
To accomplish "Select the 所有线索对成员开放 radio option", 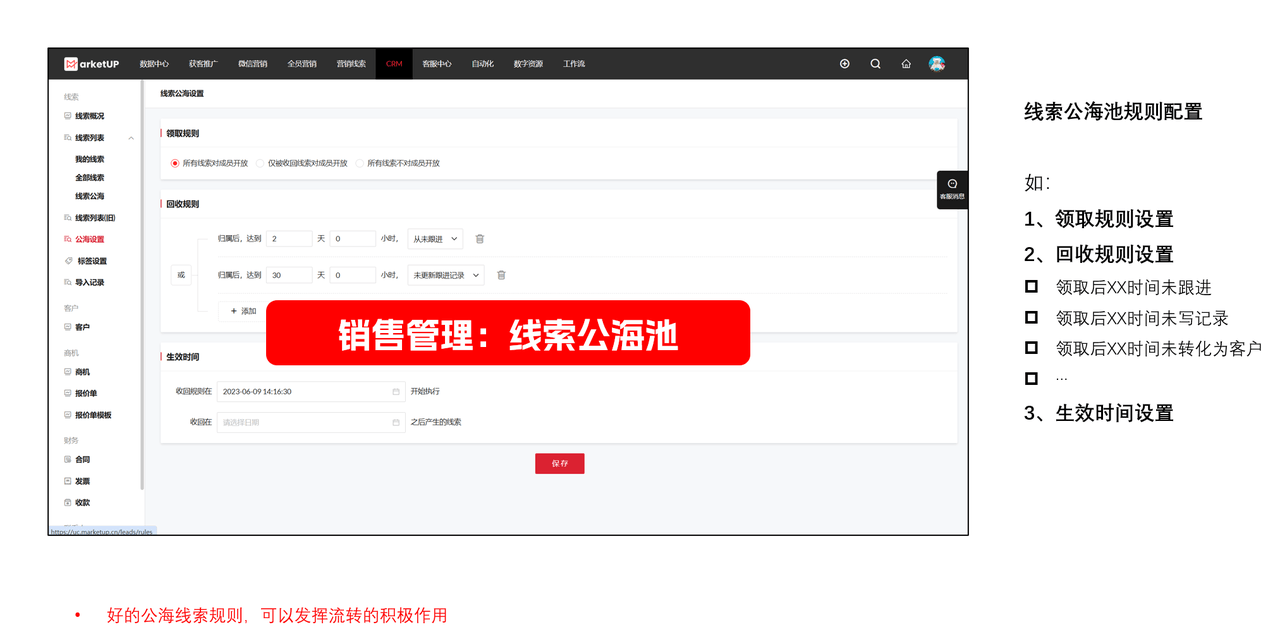I will [175, 162].
